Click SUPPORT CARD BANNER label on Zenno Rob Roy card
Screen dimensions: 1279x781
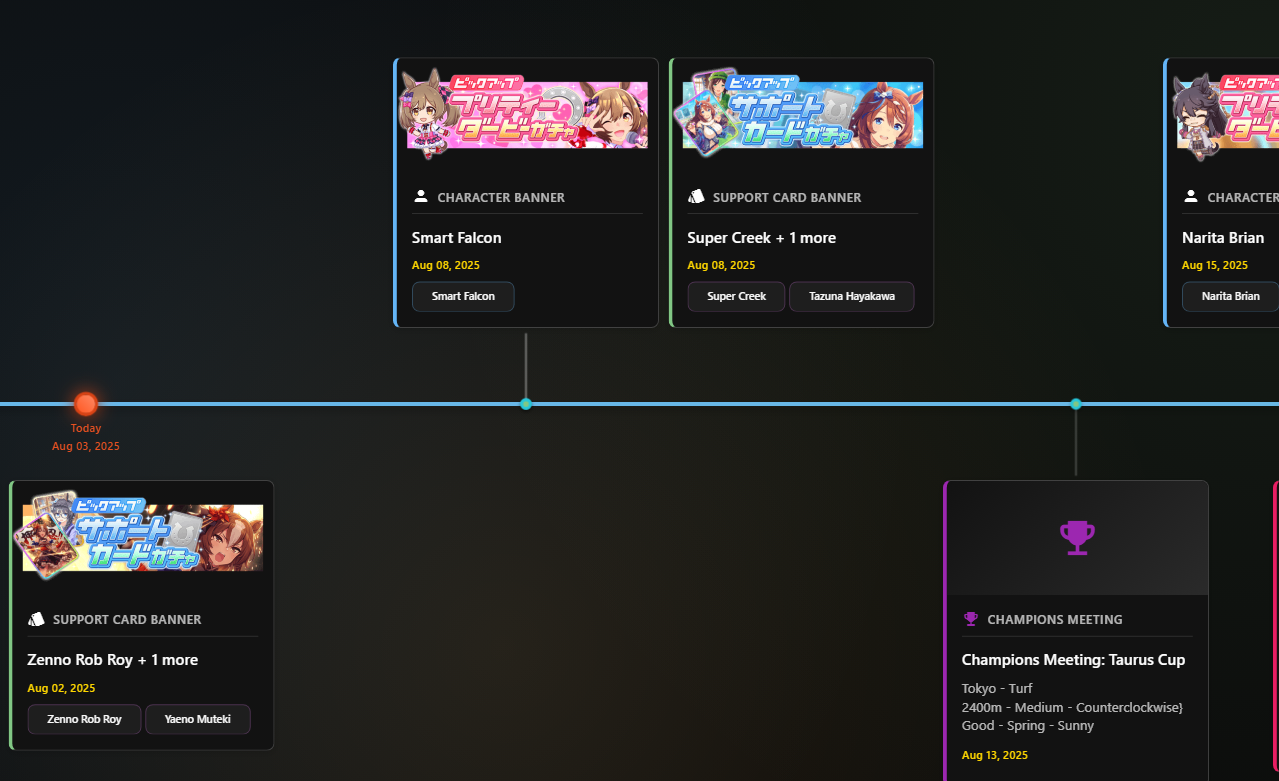127,619
